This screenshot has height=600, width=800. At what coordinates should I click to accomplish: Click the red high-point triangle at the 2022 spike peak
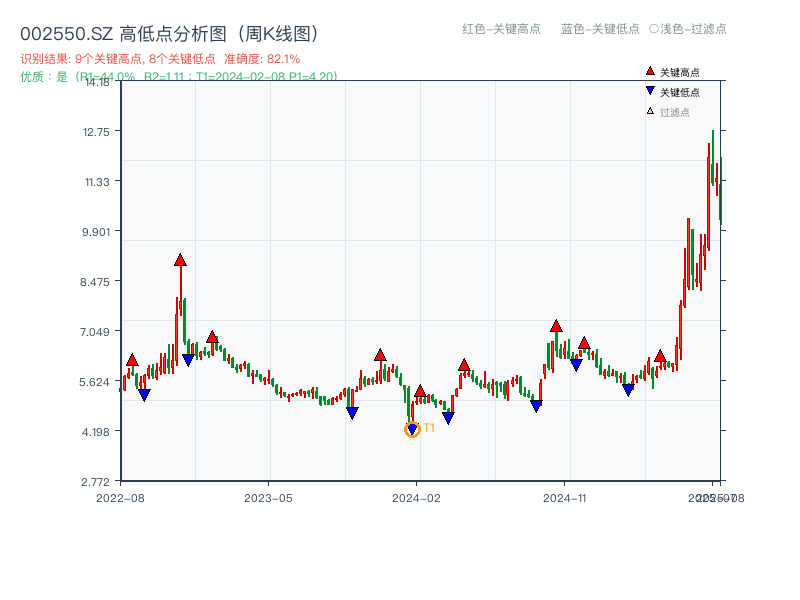[180, 260]
